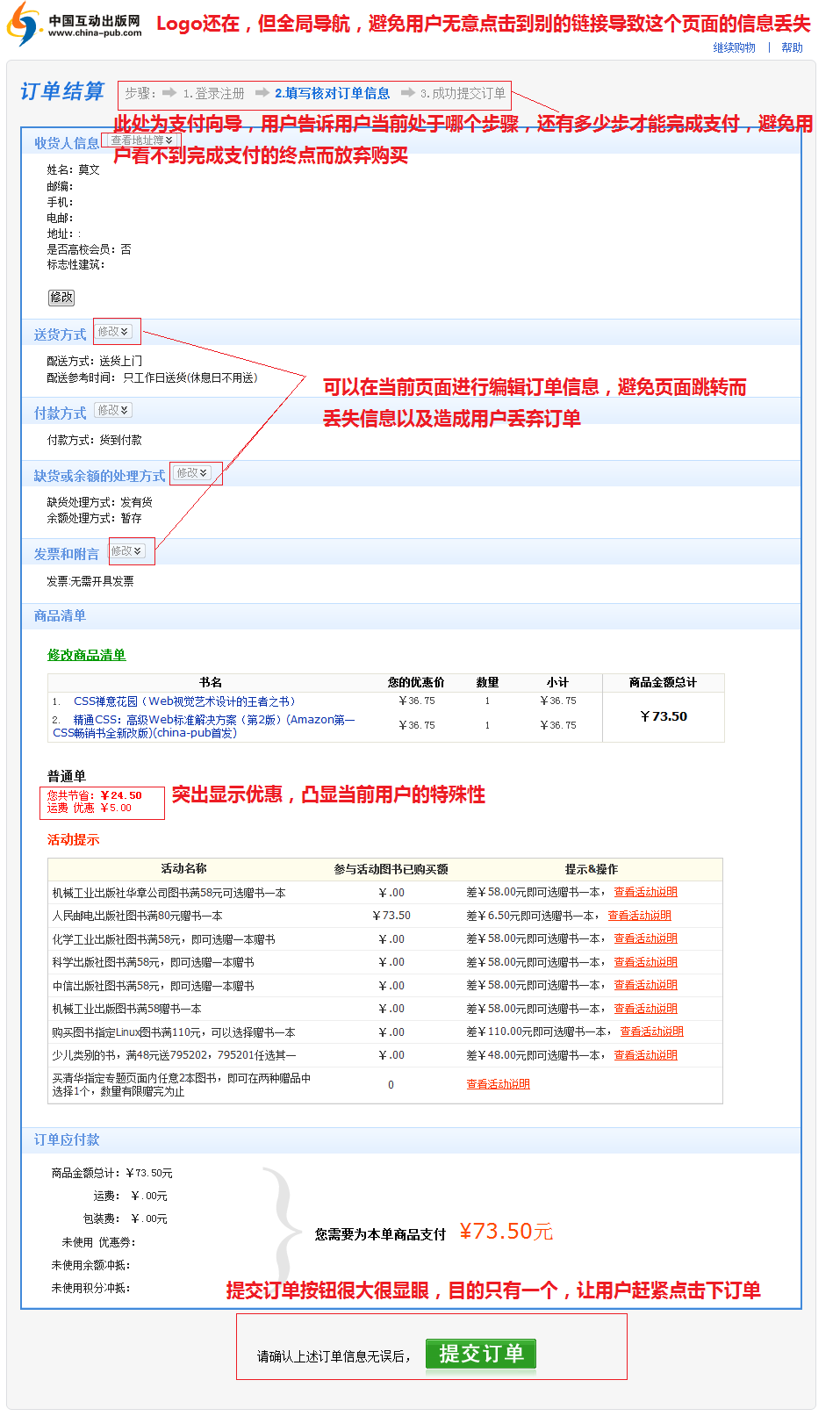Click the 您共节省: ¥24.50 text

(x=94, y=795)
